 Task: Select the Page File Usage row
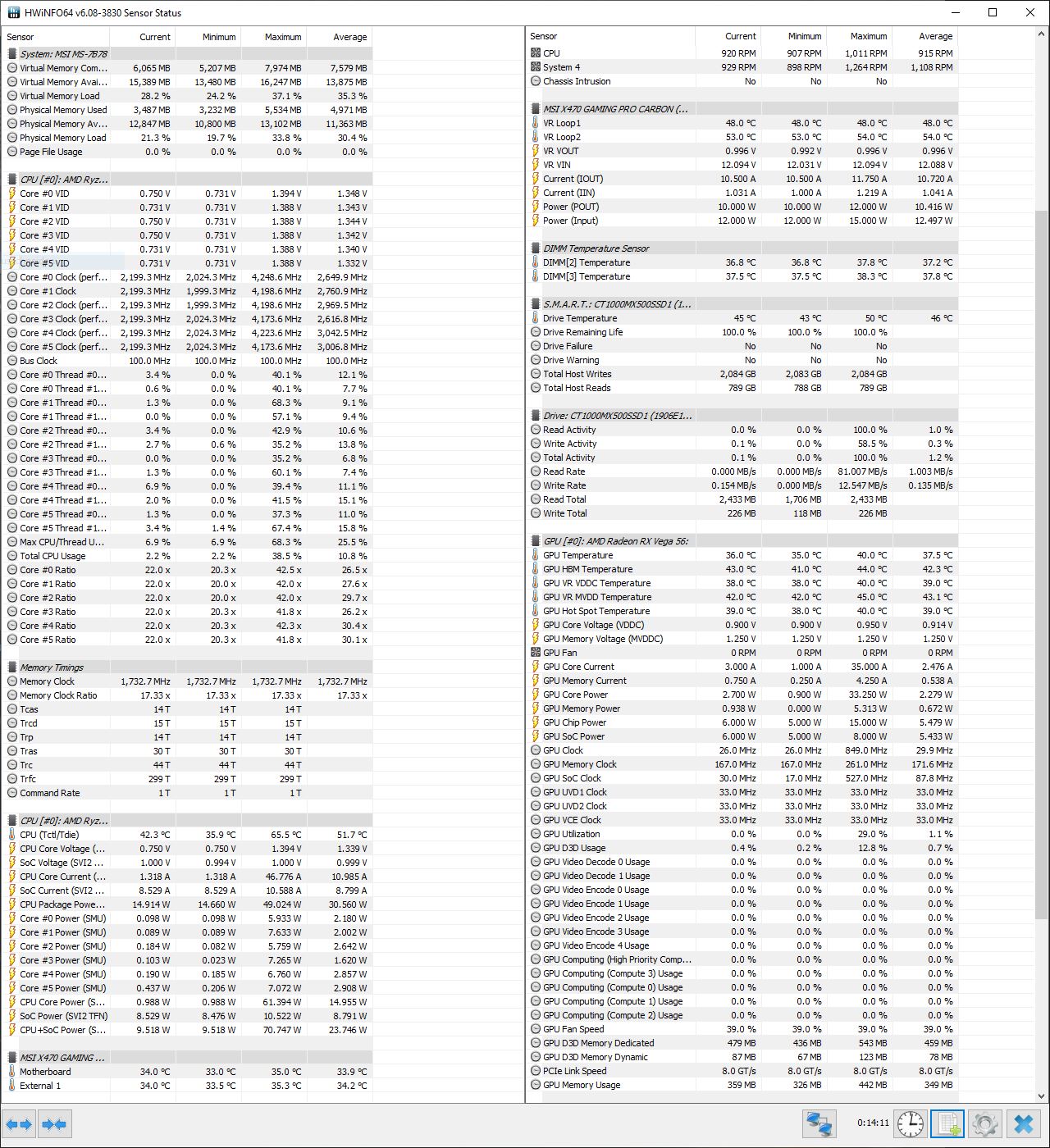189,152
